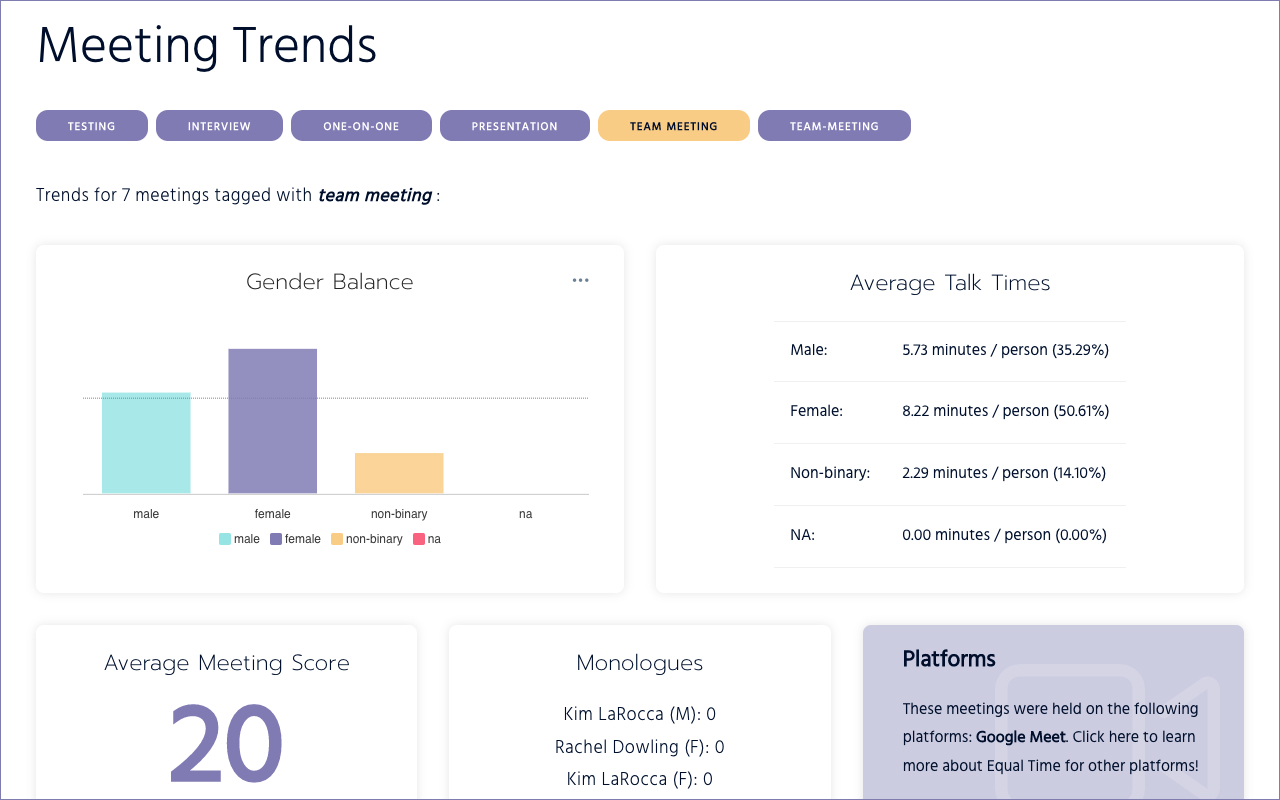Toggle the male legend swatch
The height and width of the screenshot is (800, 1280).
pos(225,539)
